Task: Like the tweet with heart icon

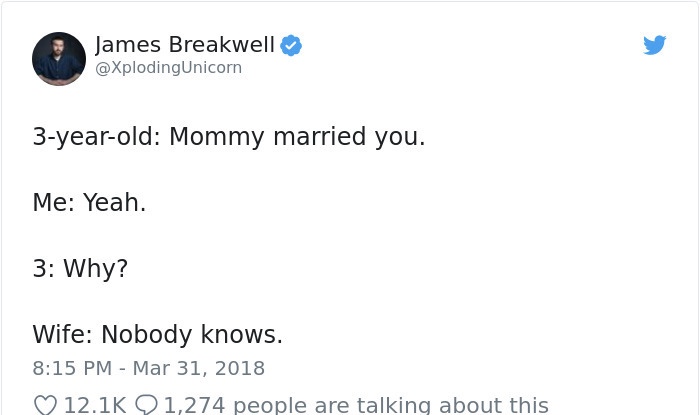Action: (x=46, y=405)
